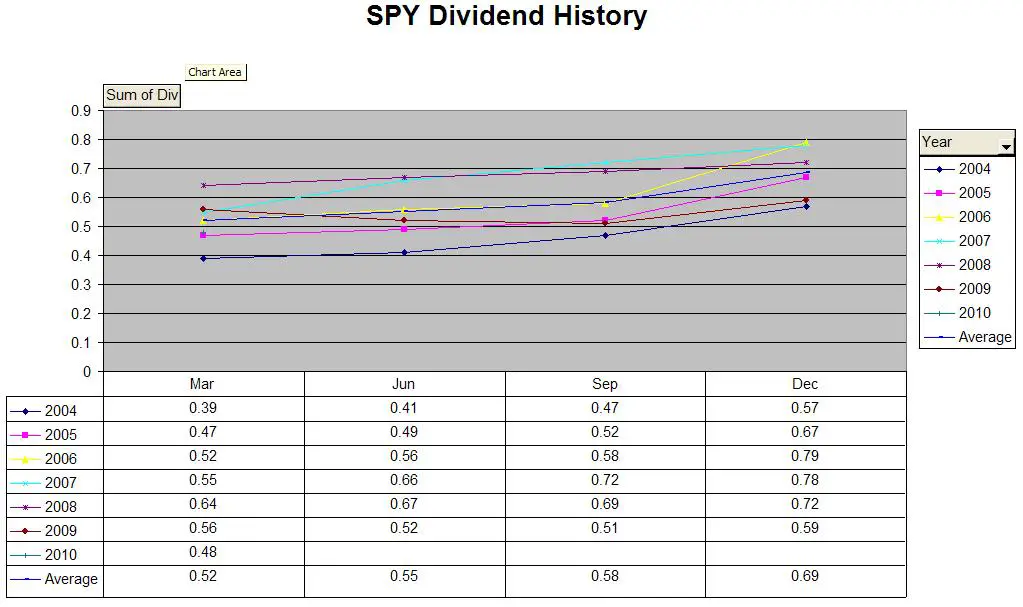The width and height of the screenshot is (1023, 607).
Task: Click the 2005 Dec cell showing 0.67
Action: coord(805,432)
